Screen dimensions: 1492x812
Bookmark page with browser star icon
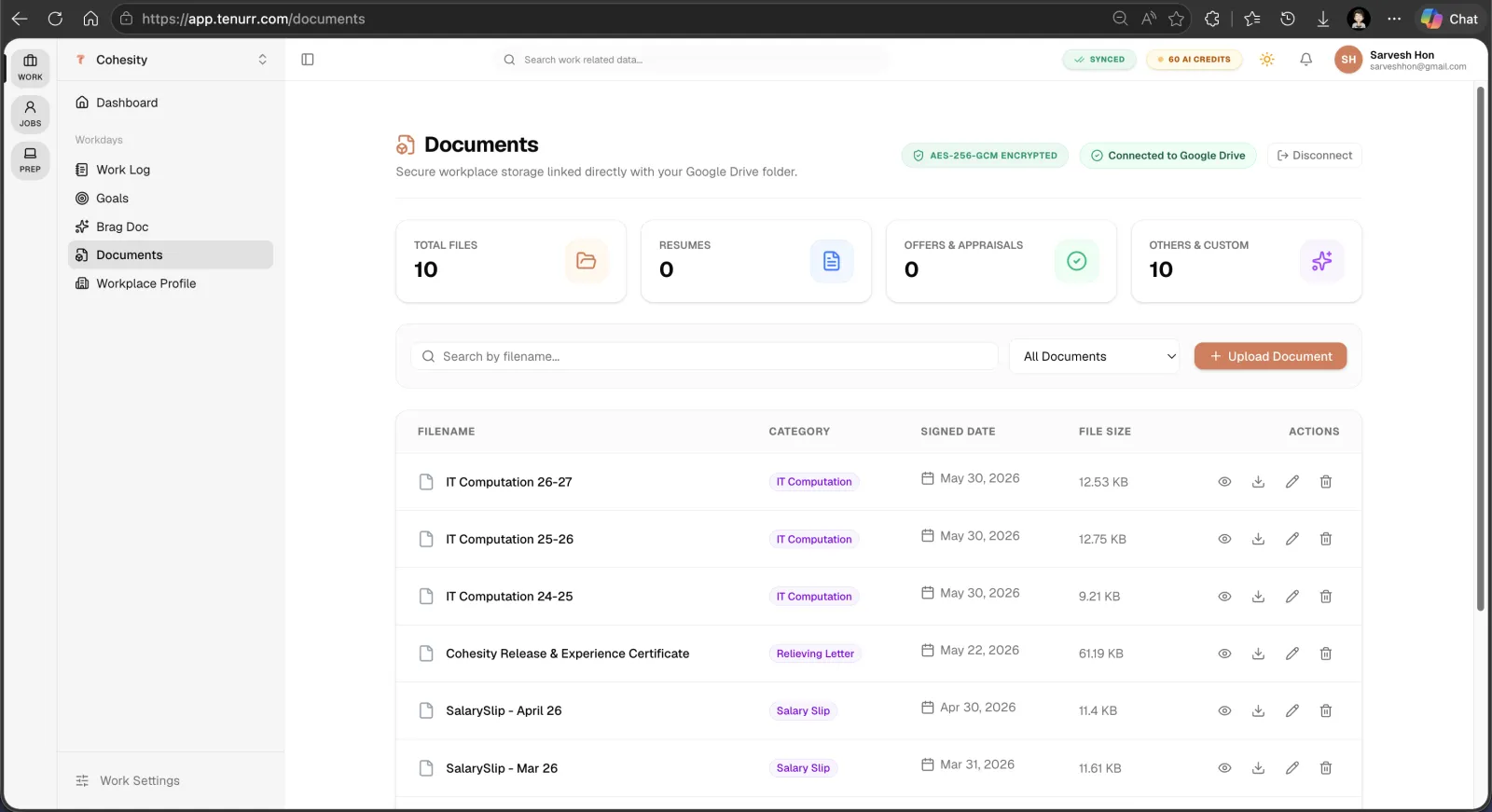[1177, 19]
